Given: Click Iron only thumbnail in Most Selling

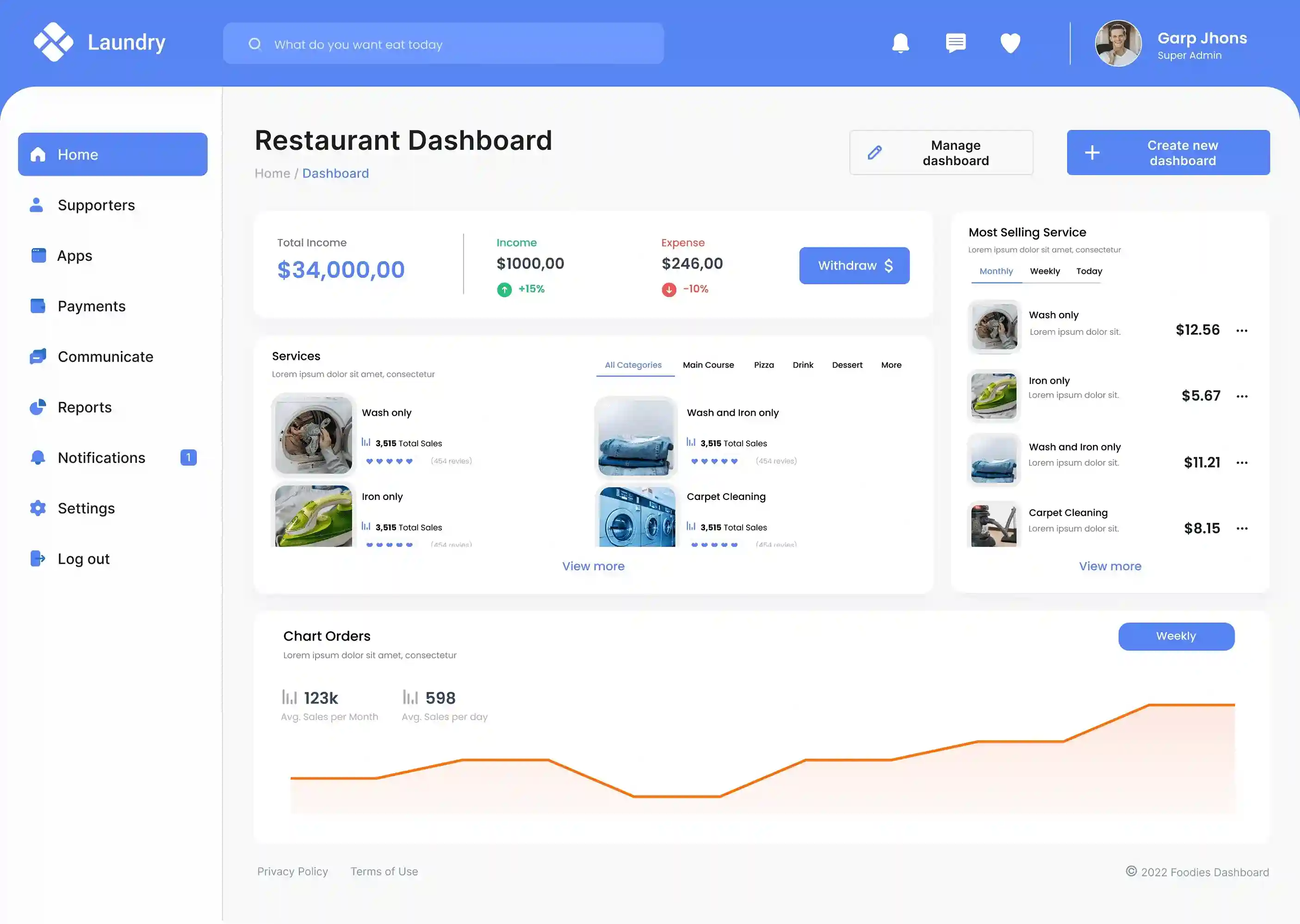Looking at the screenshot, I should [994, 396].
